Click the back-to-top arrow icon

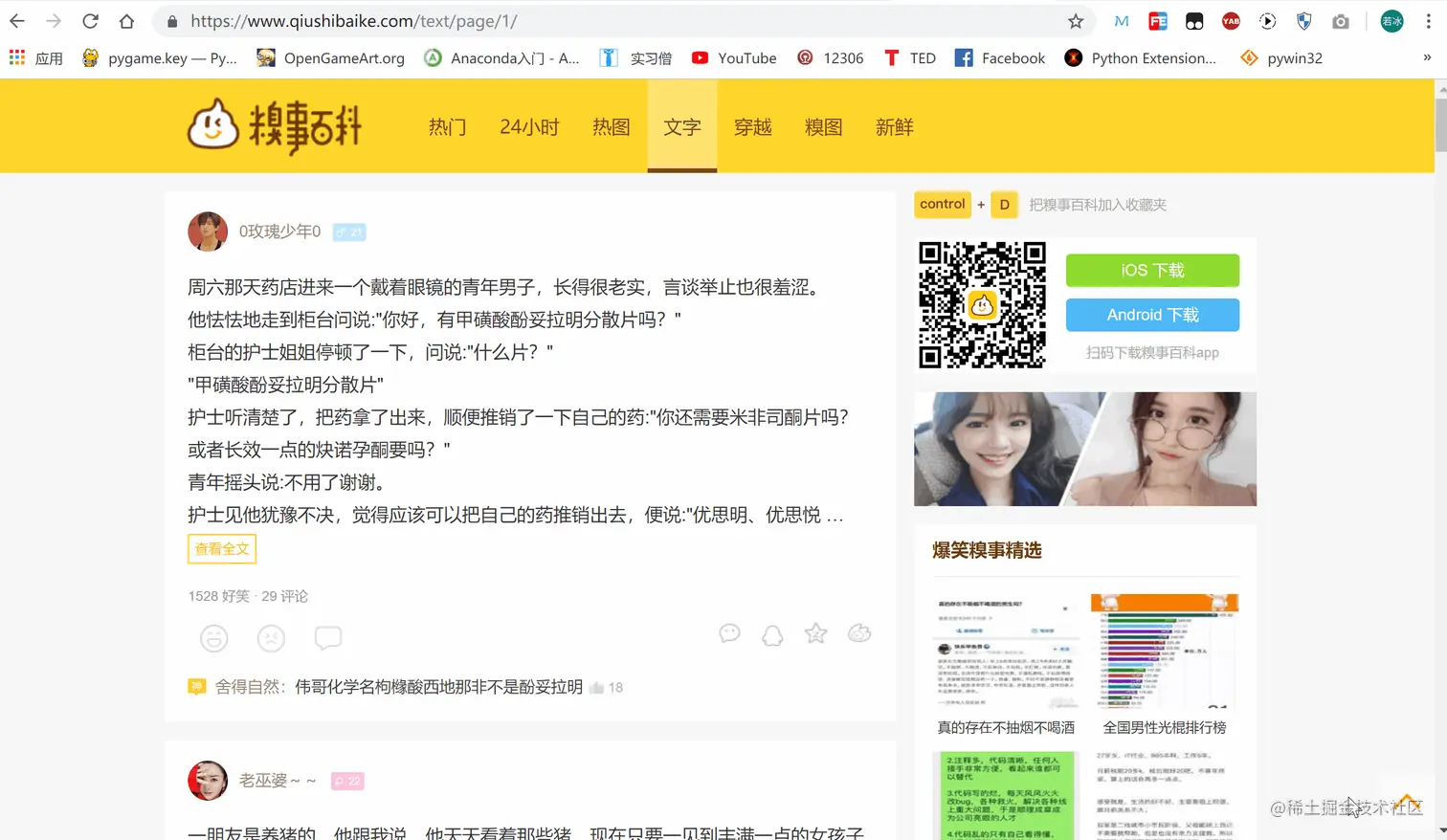[1406, 803]
